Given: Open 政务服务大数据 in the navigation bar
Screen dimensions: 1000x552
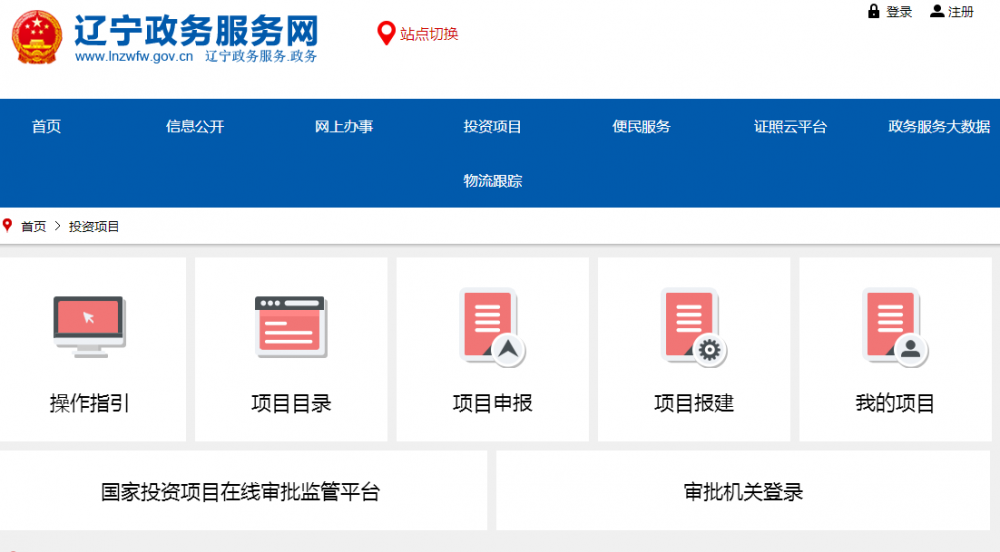Looking at the screenshot, I should [939, 127].
